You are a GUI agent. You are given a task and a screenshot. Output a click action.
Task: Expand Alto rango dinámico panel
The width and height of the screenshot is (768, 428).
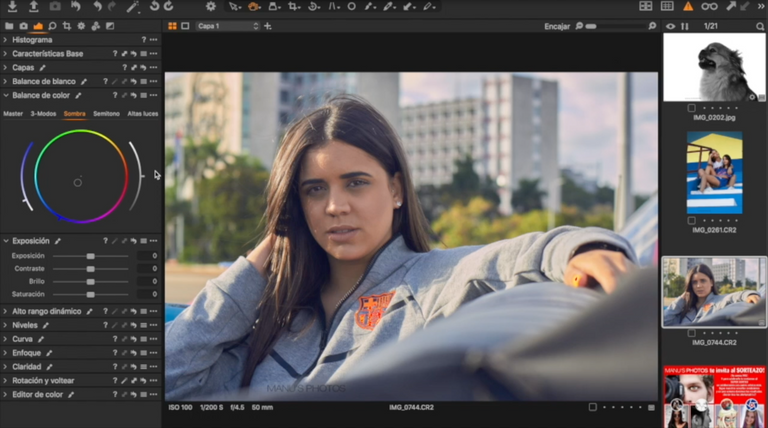tap(5, 311)
